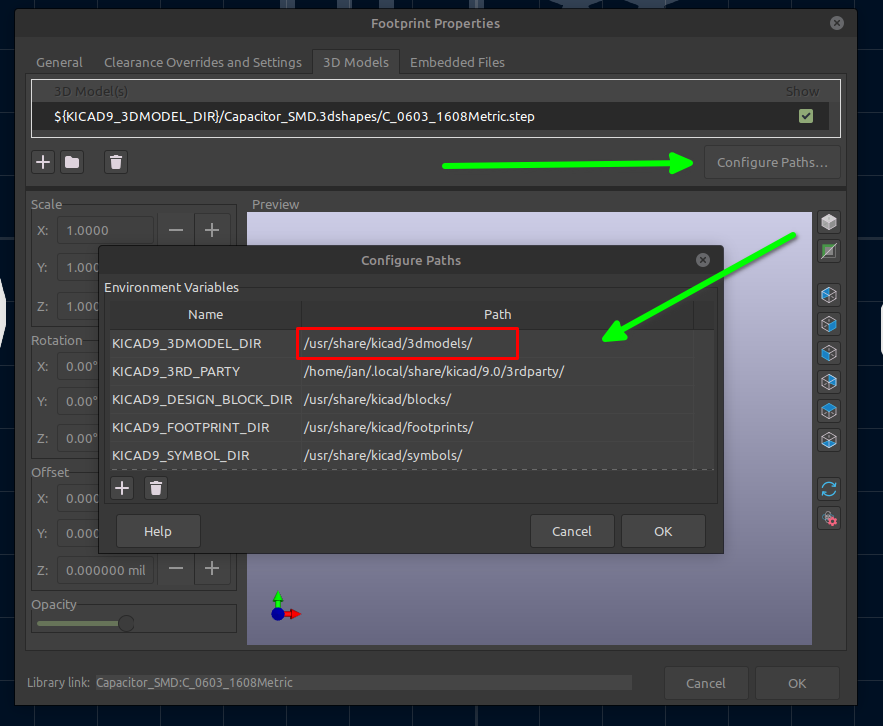Select the KICAD9_DESIGN_BLOCK_DIR name cell
Screen dimensions: 883x726
pos(205,399)
